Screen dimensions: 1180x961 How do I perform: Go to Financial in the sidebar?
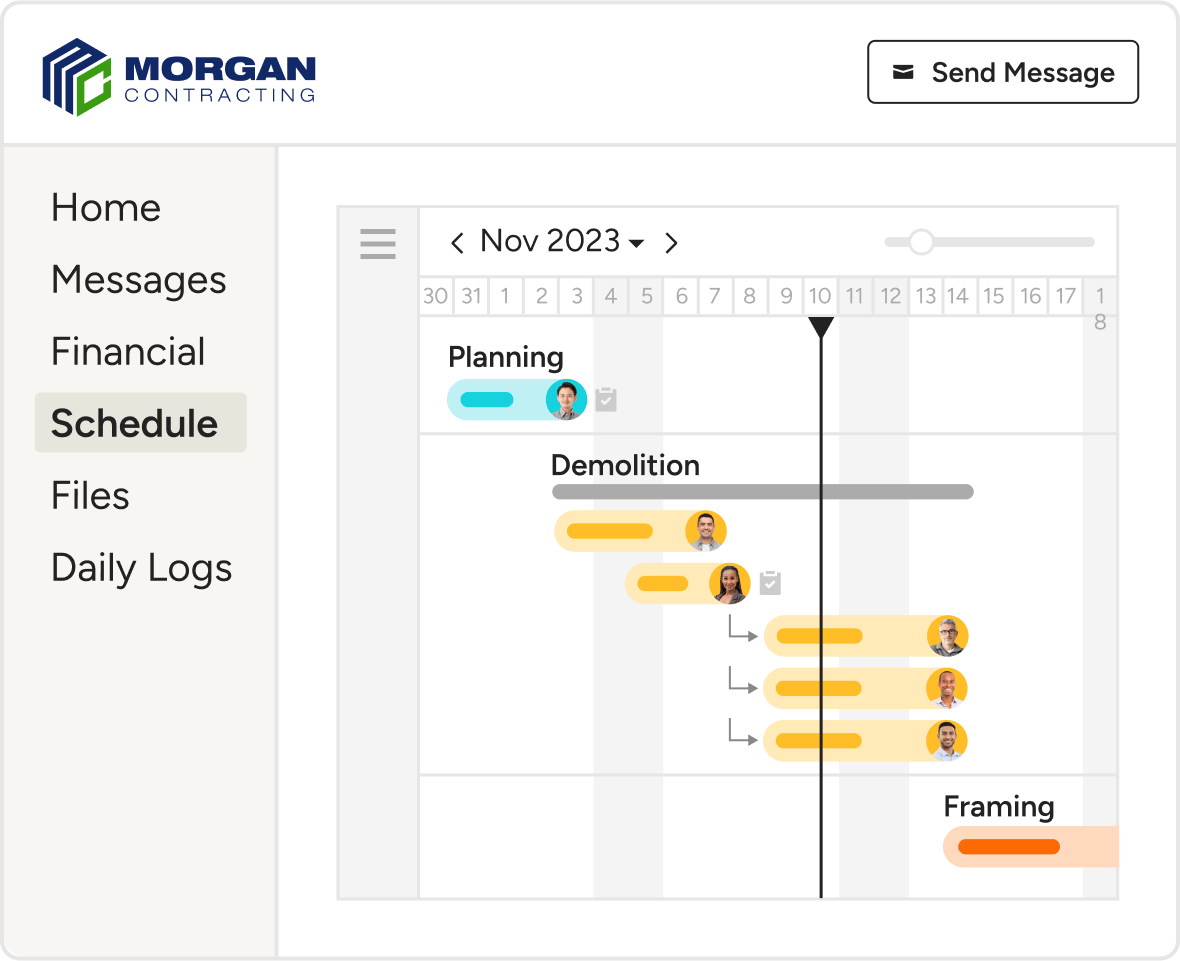tap(128, 351)
